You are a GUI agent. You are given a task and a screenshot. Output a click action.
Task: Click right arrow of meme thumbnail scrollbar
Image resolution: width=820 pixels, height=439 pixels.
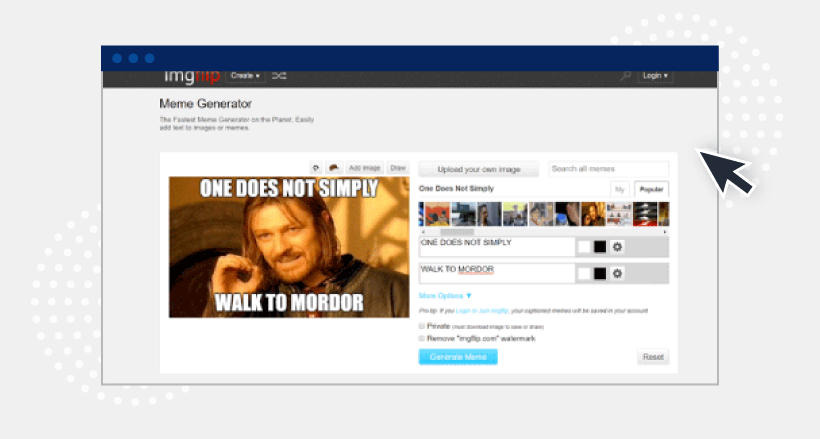665,232
